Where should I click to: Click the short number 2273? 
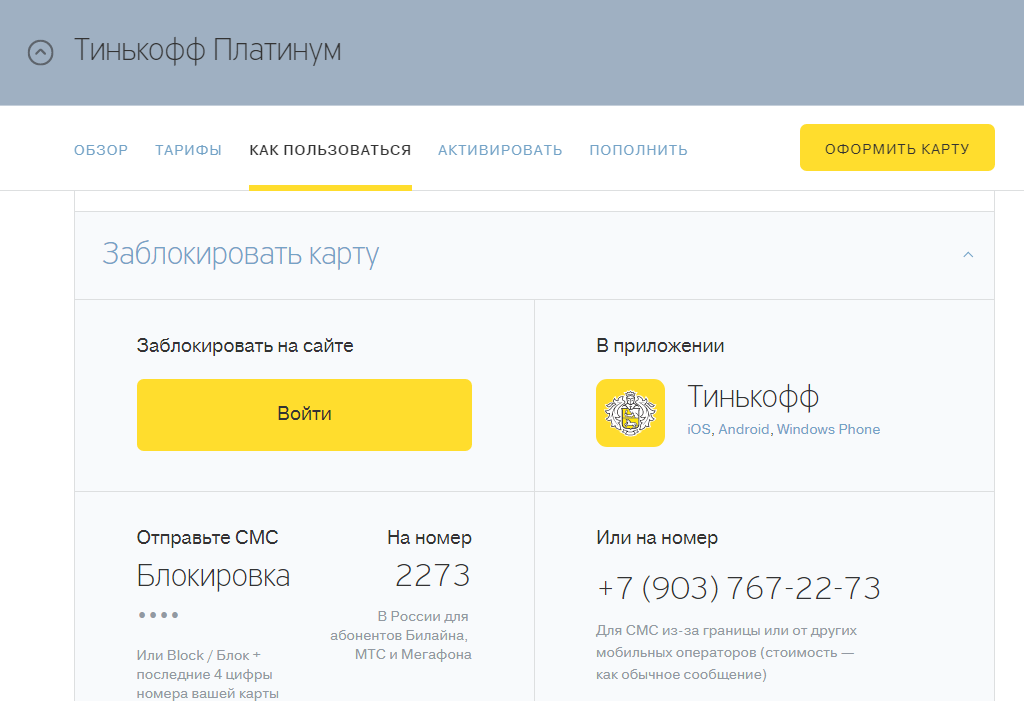pos(432,576)
